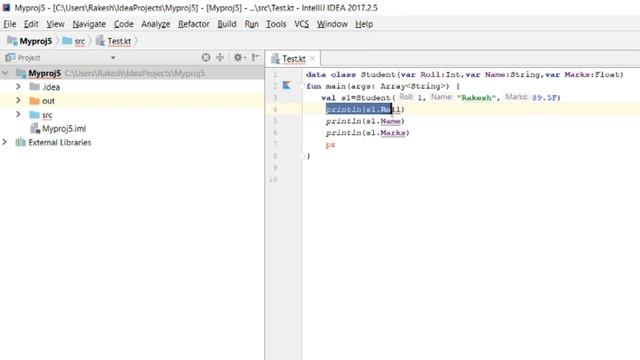Open the Navigate menu
Image resolution: width=640 pixels, height=360 pixels.
coord(89,24)
